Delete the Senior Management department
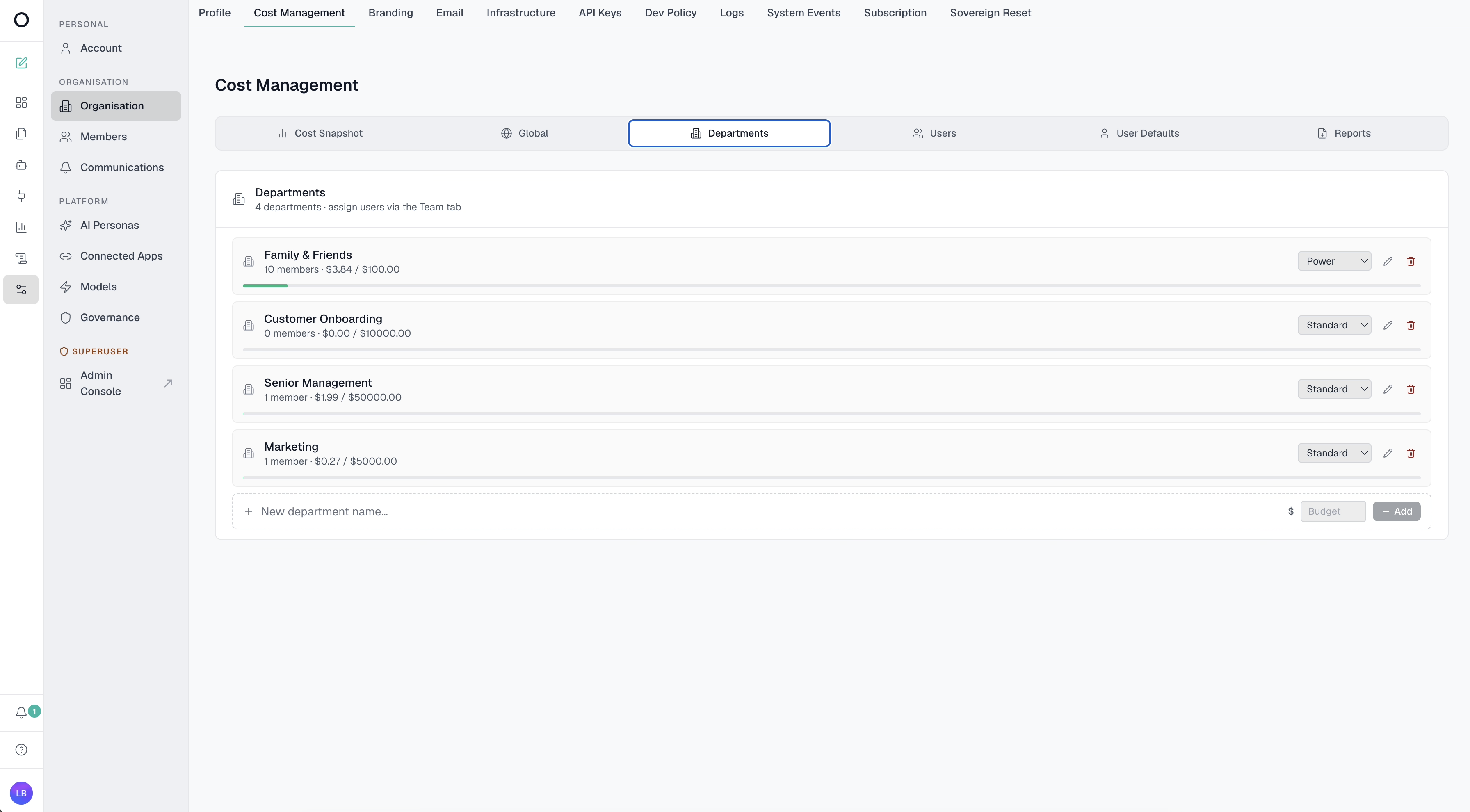 [1411, 389]
